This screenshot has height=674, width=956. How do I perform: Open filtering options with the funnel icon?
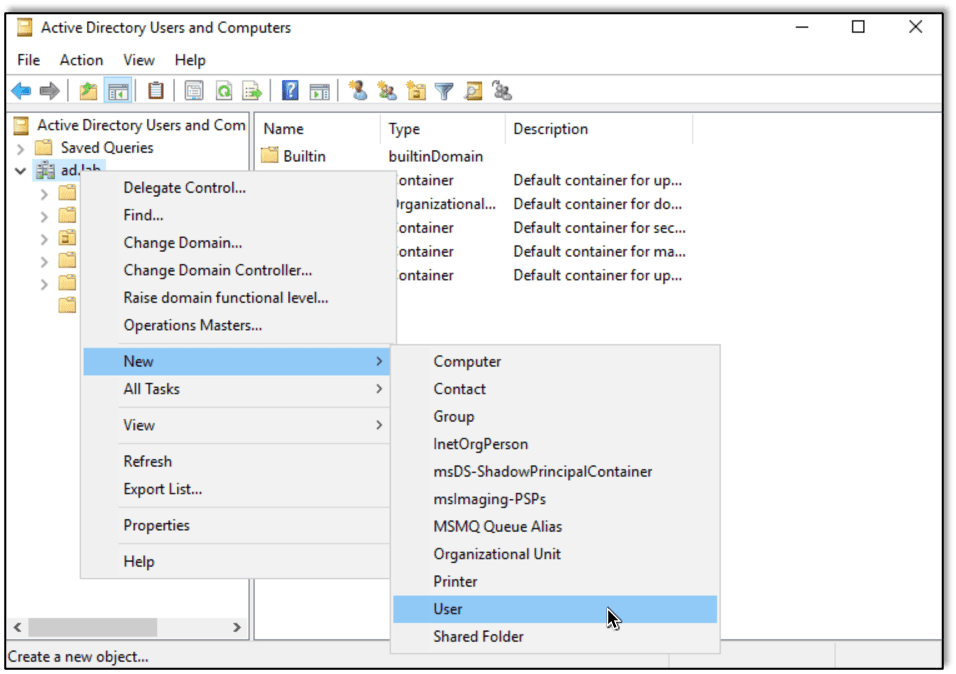point(443,90)
